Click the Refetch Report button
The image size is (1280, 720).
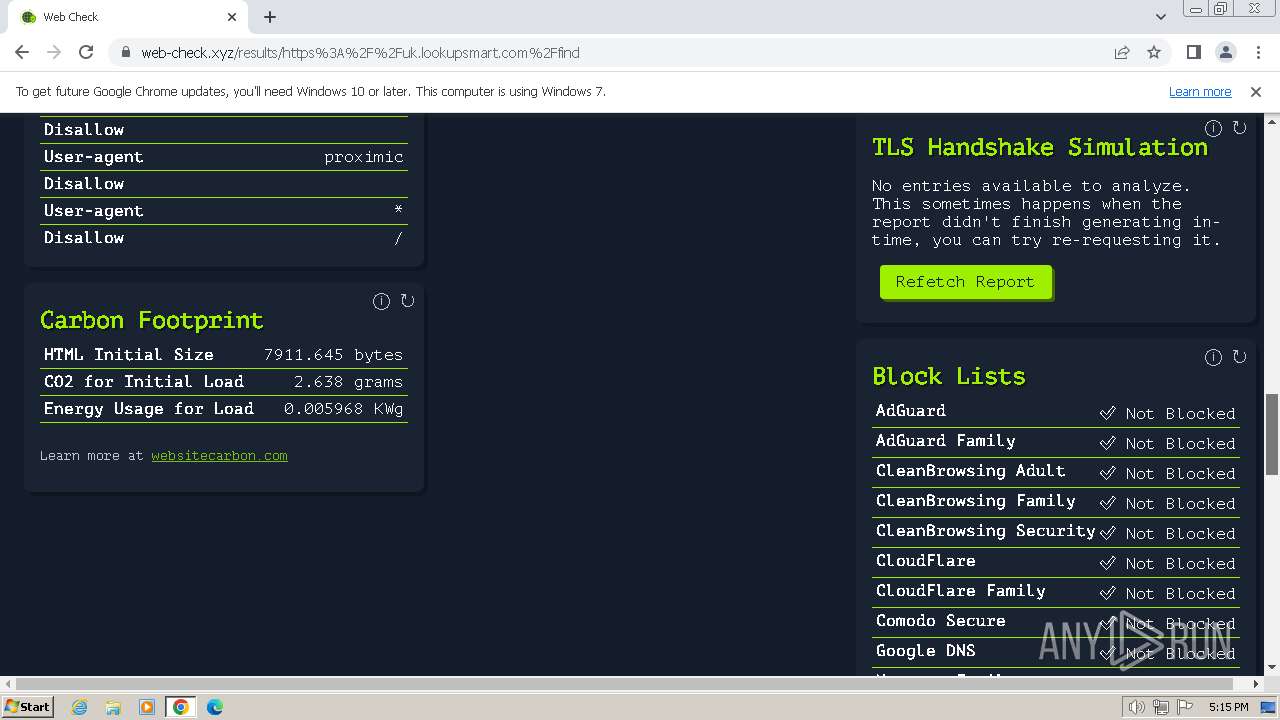coord(965,282)
